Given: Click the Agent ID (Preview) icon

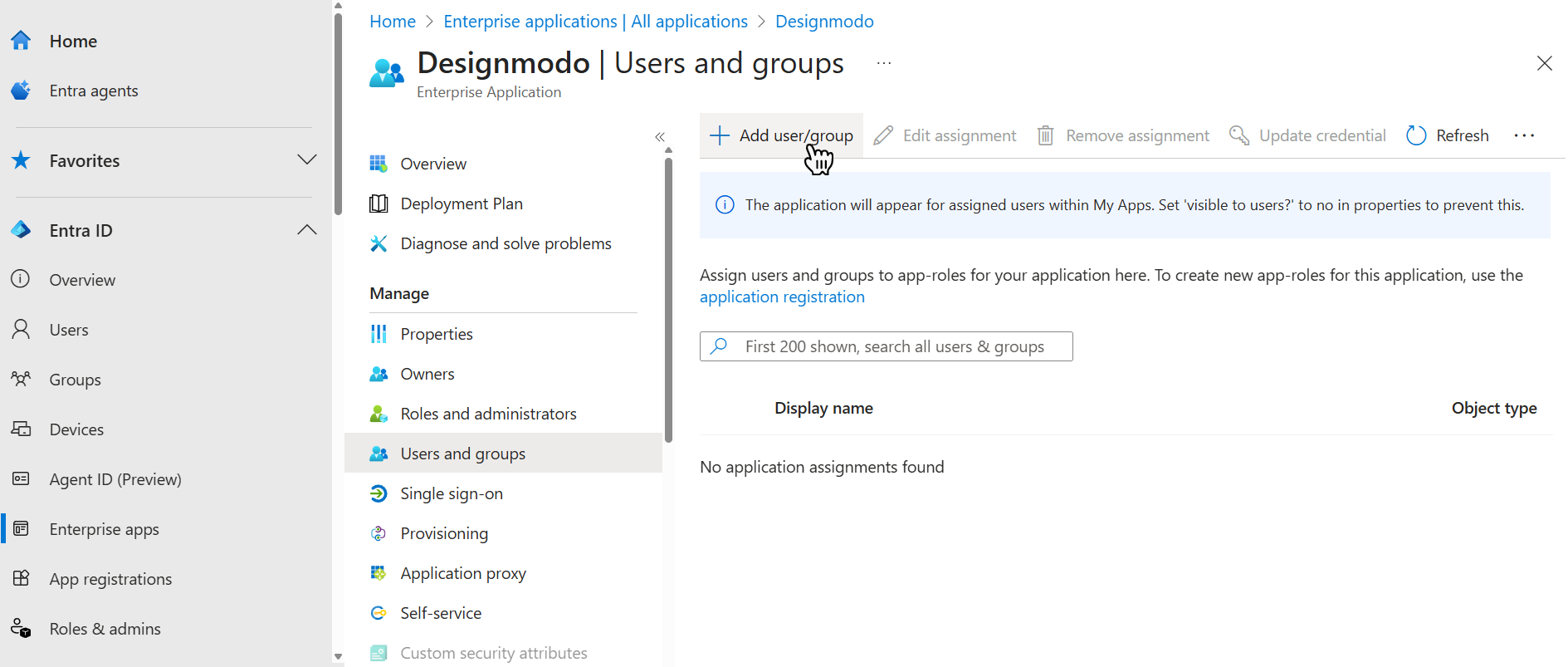Looking at the screenshot, I should [x=21, y=478].
